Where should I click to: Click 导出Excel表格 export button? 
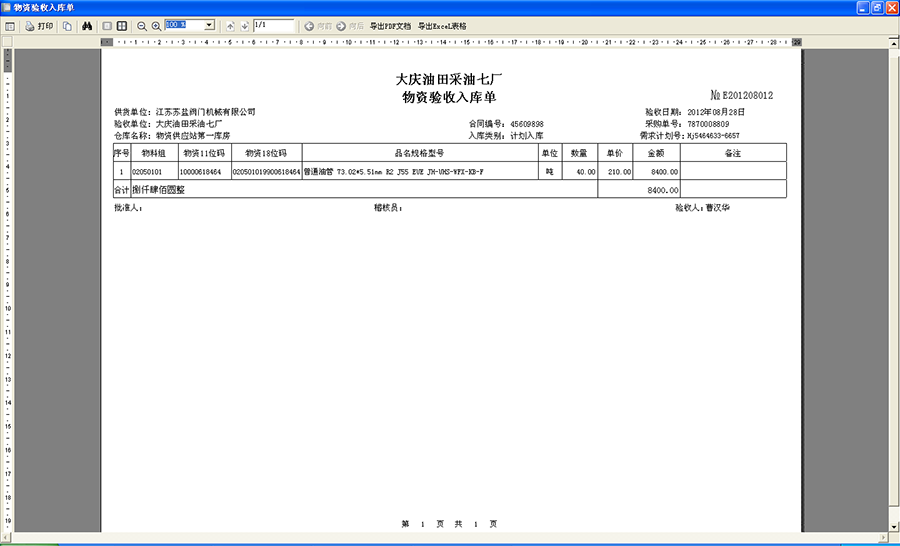point(442,26)
